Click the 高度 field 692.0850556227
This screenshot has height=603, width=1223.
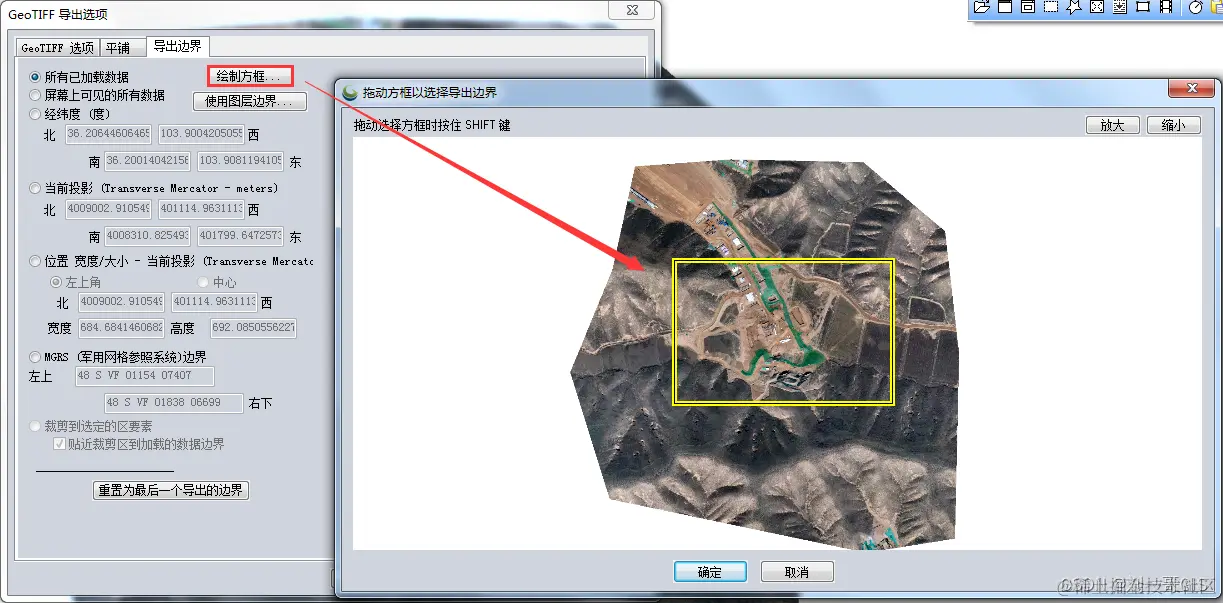(x=253, y=327)
